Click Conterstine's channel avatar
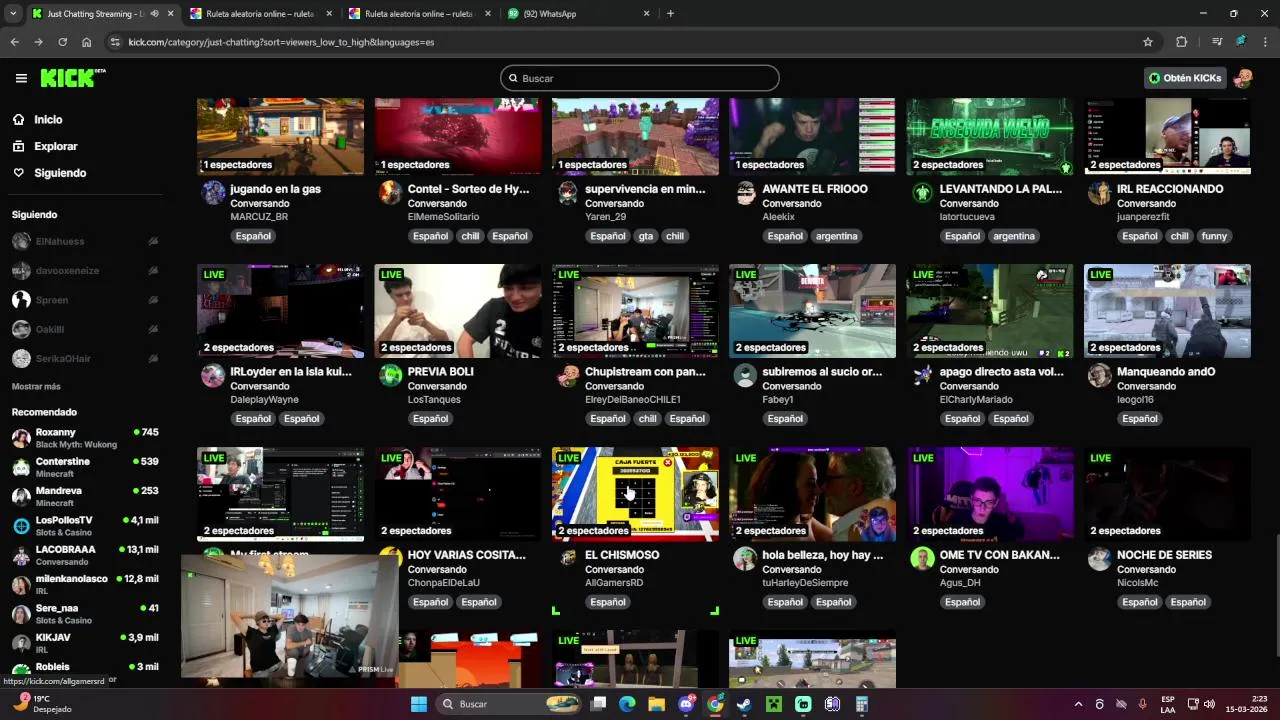Image resolution: width=1280 pixels, height=720 pixels. [21, 467]
